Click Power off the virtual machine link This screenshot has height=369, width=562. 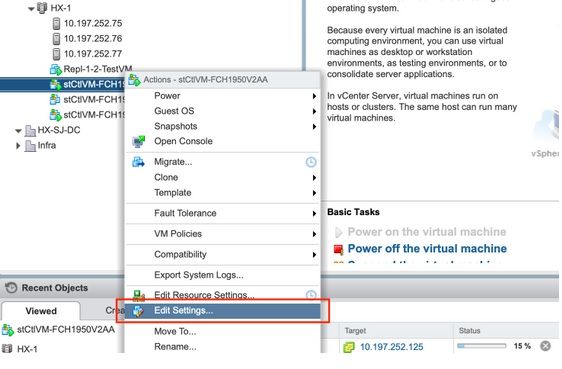tap(427, 249)
